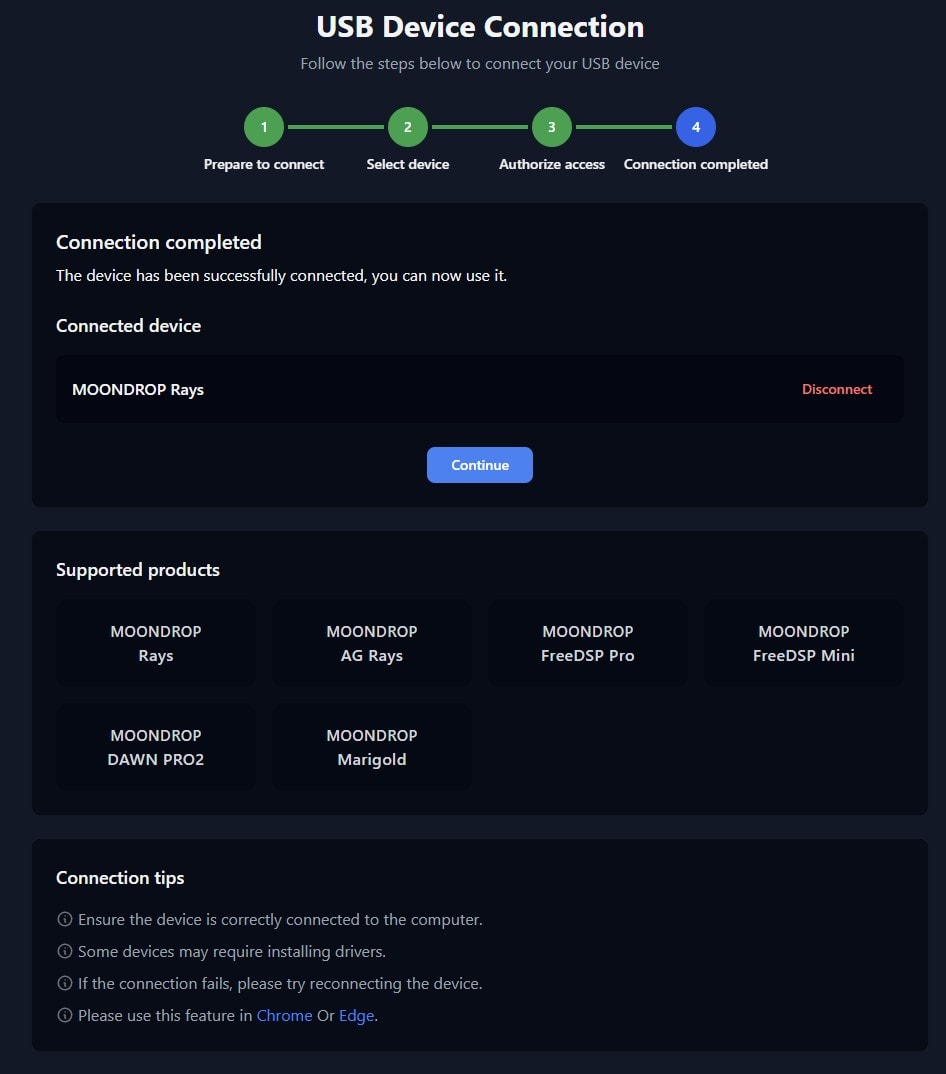The width and height of the screenshot is (946, 1074).
Task: Open the Edge link
Action: click(x=356, y=1015)
